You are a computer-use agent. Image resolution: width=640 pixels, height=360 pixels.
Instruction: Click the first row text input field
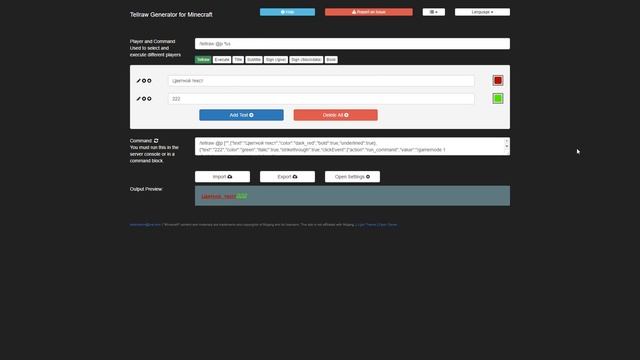coord(321,81)
